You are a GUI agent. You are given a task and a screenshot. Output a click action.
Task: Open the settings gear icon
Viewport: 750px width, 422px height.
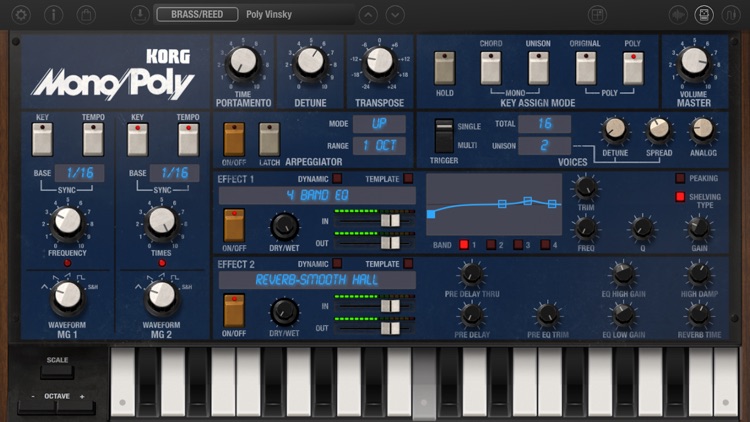(x=21, y=15)
